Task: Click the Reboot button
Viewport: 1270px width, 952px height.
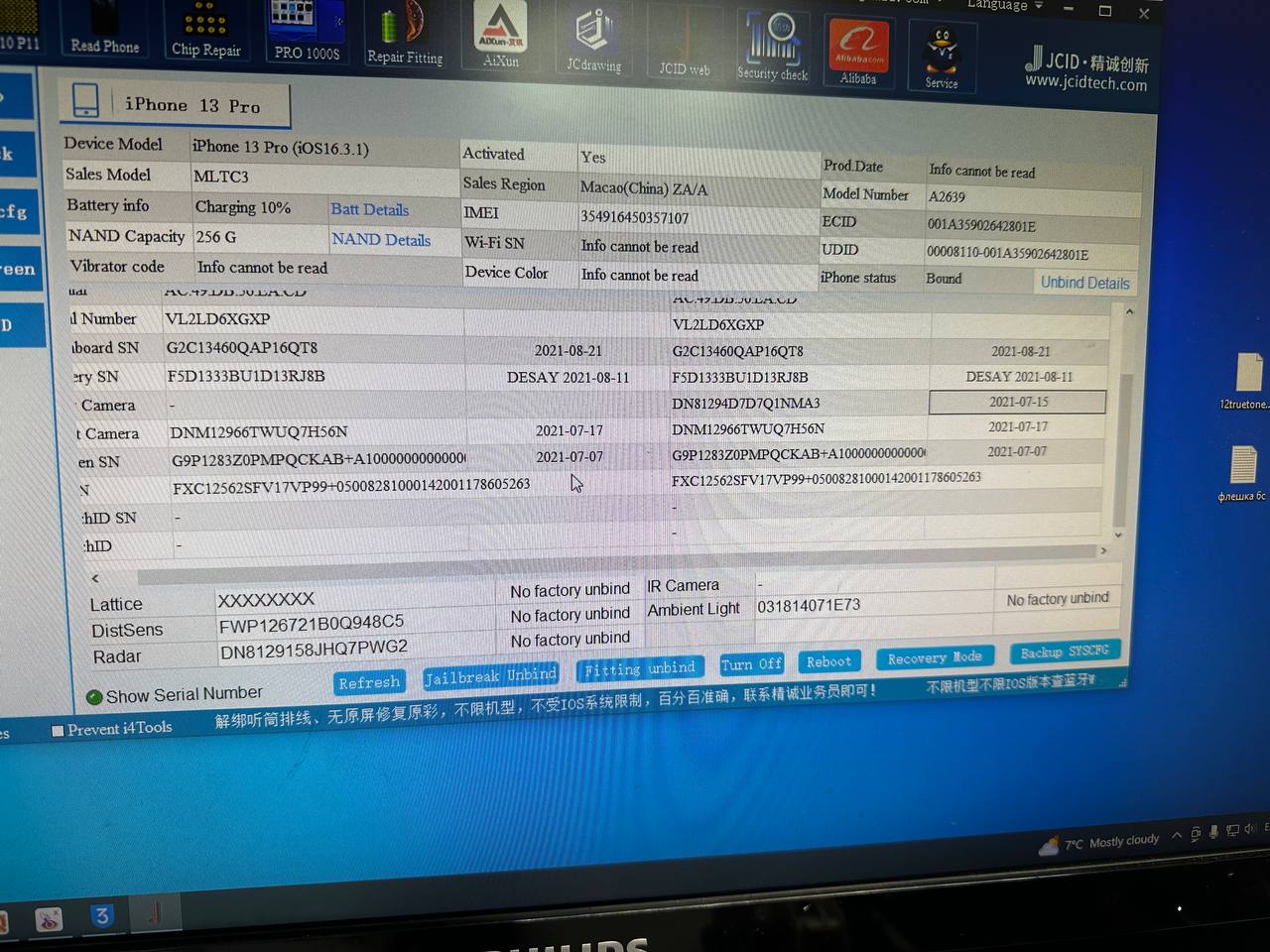Action: click(x=828, y=661)
